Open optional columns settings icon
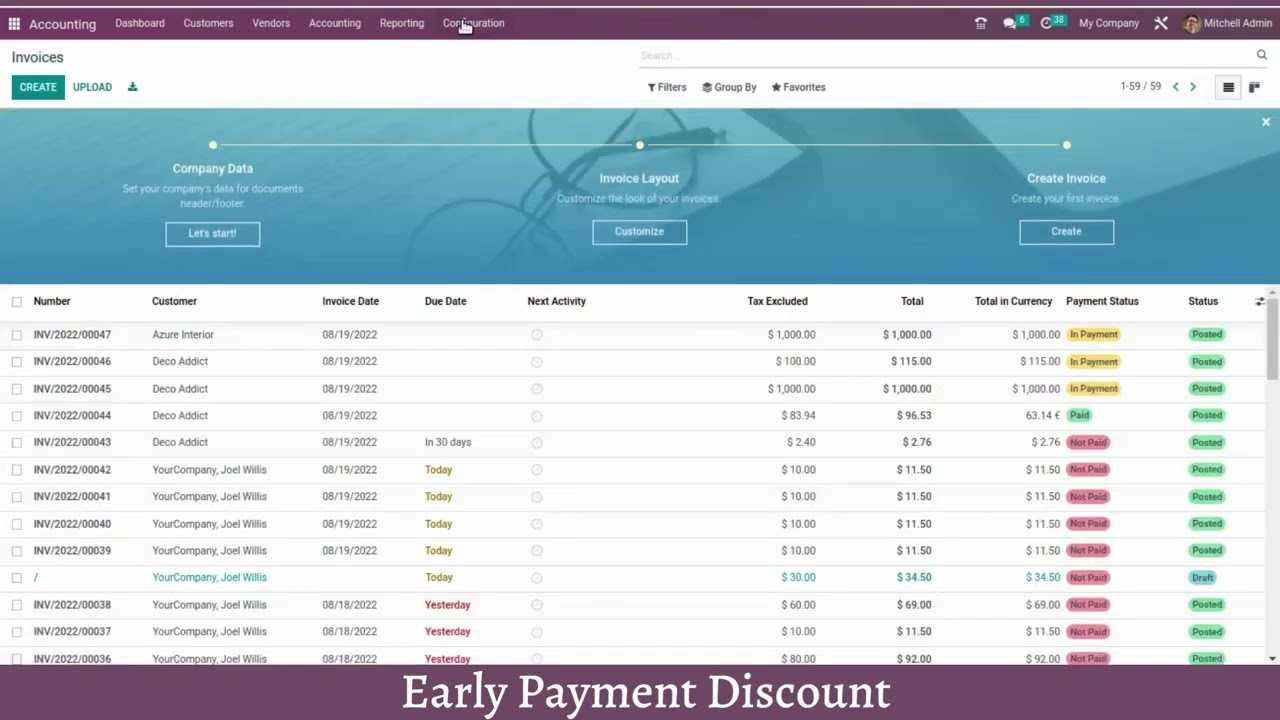 [x=1260, y=301]
